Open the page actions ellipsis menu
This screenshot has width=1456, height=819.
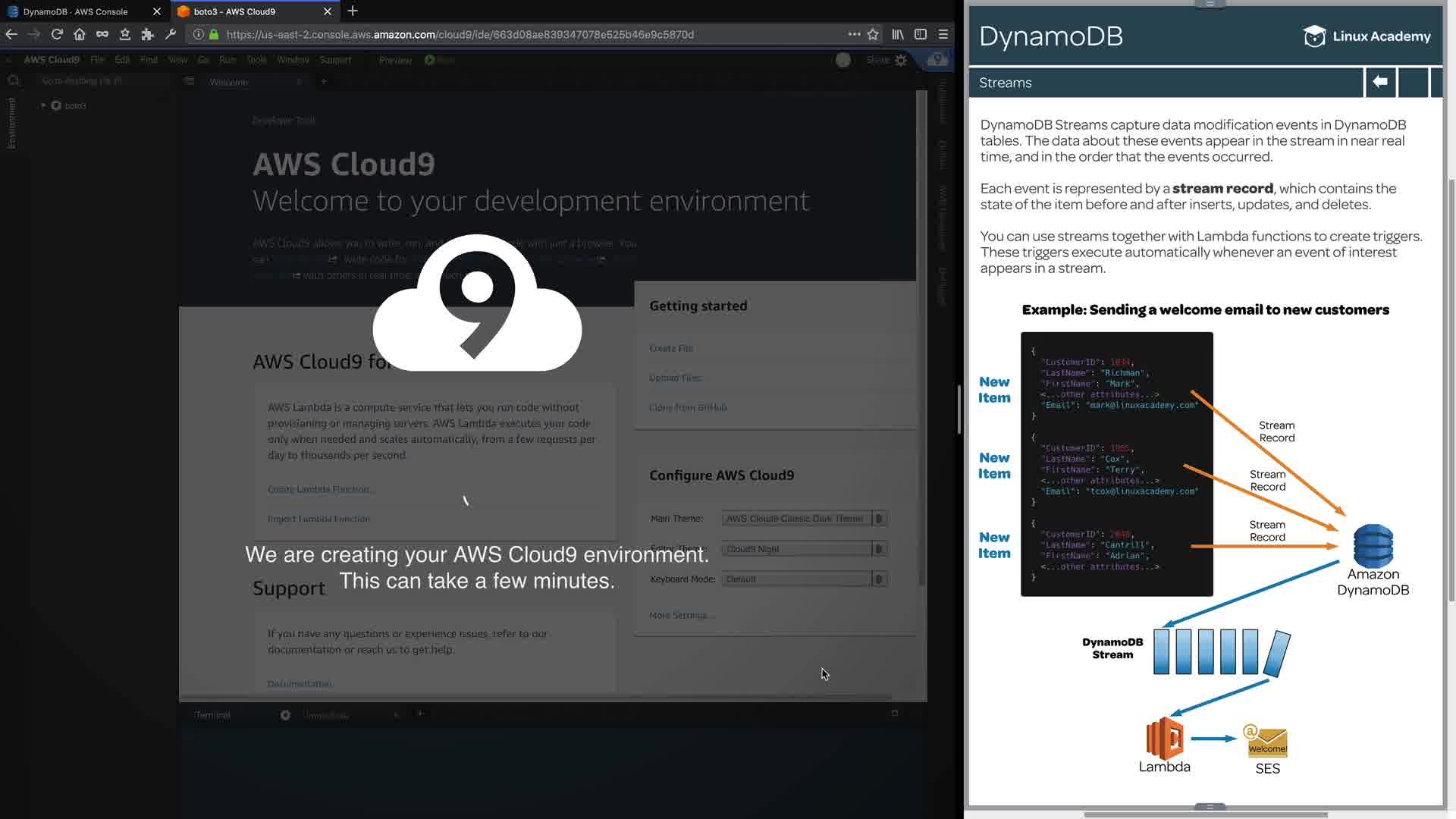pos(854,34)
